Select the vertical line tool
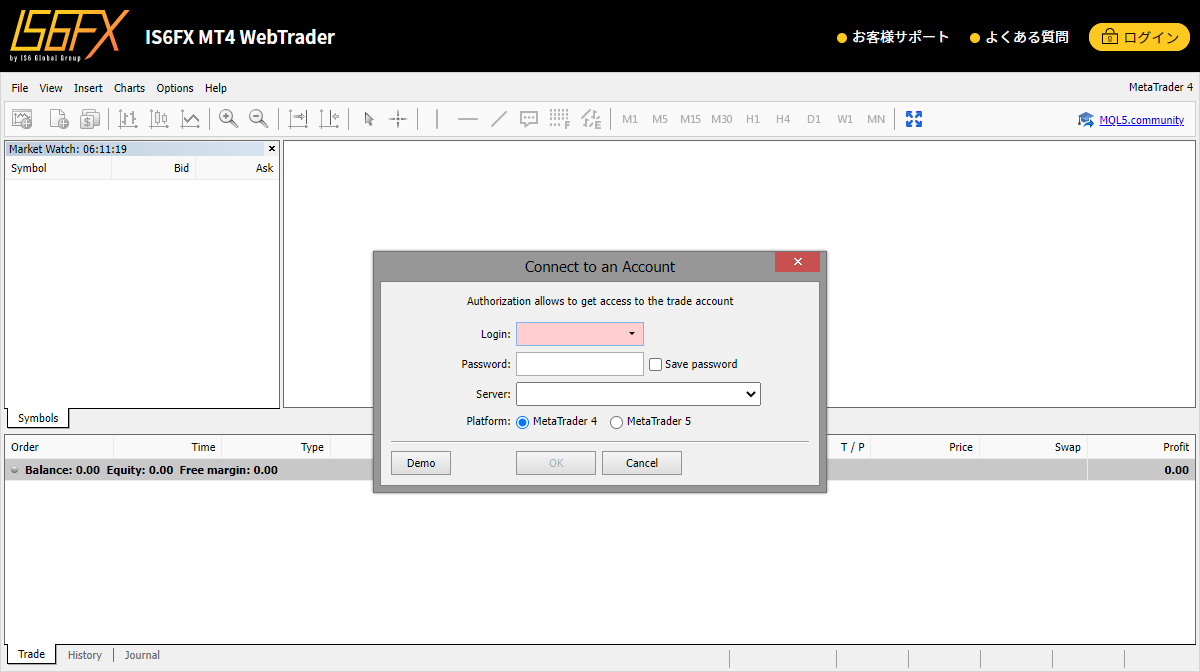The height and width of the screenshot is (672, 1200). click(x=437, y=119)
